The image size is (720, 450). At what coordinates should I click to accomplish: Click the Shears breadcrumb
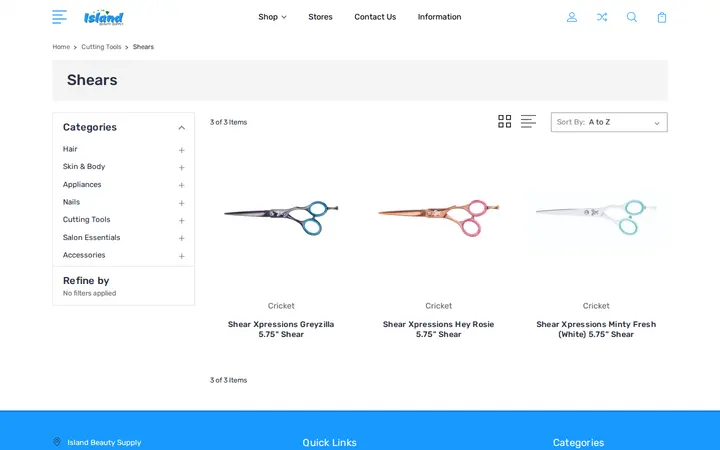143,47
